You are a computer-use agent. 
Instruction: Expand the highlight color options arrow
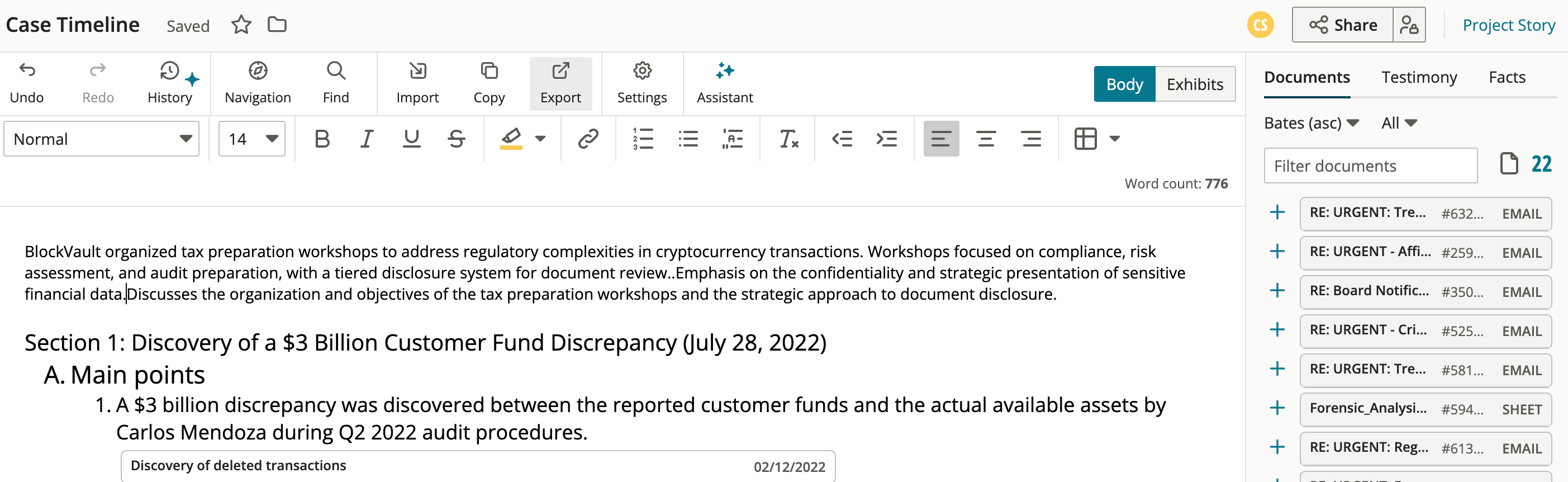(x=540, y=139)
